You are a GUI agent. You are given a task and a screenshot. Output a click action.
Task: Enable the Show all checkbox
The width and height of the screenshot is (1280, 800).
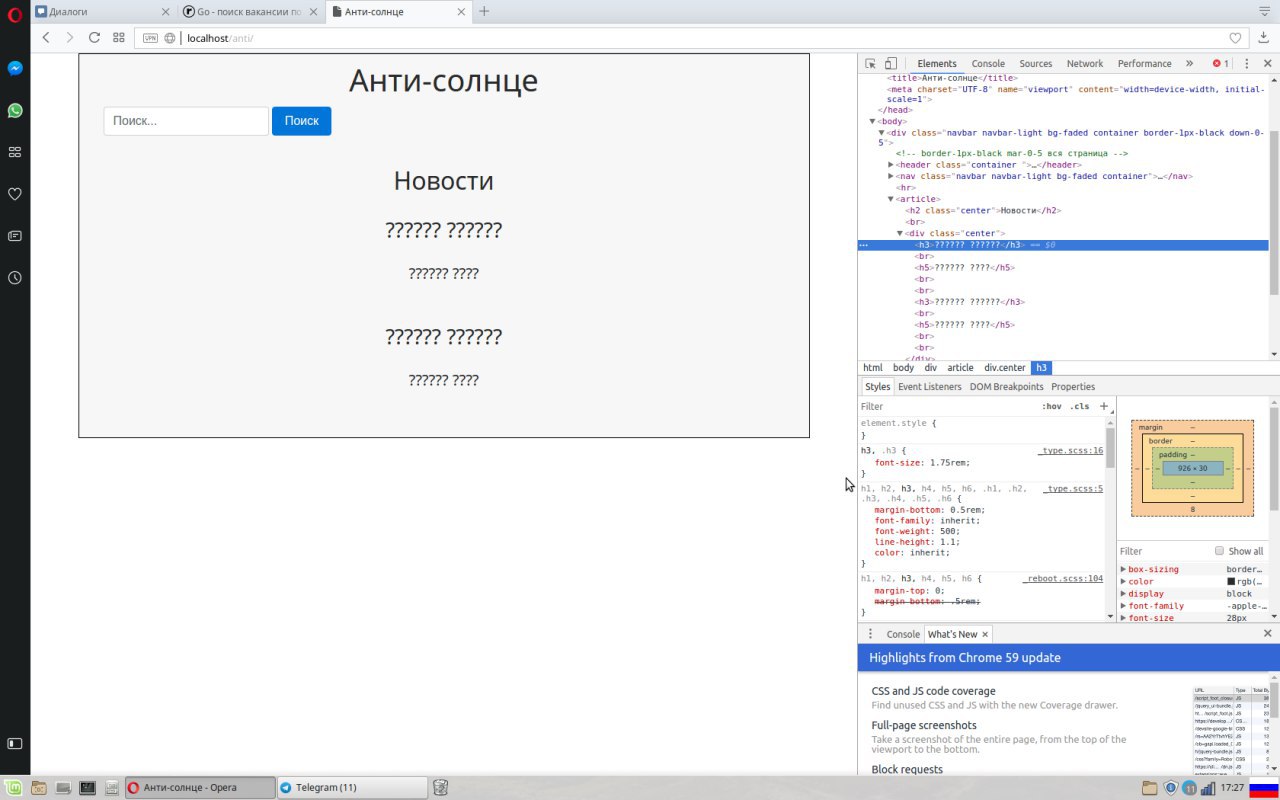pyautogui.click(x=1219, y=551)
